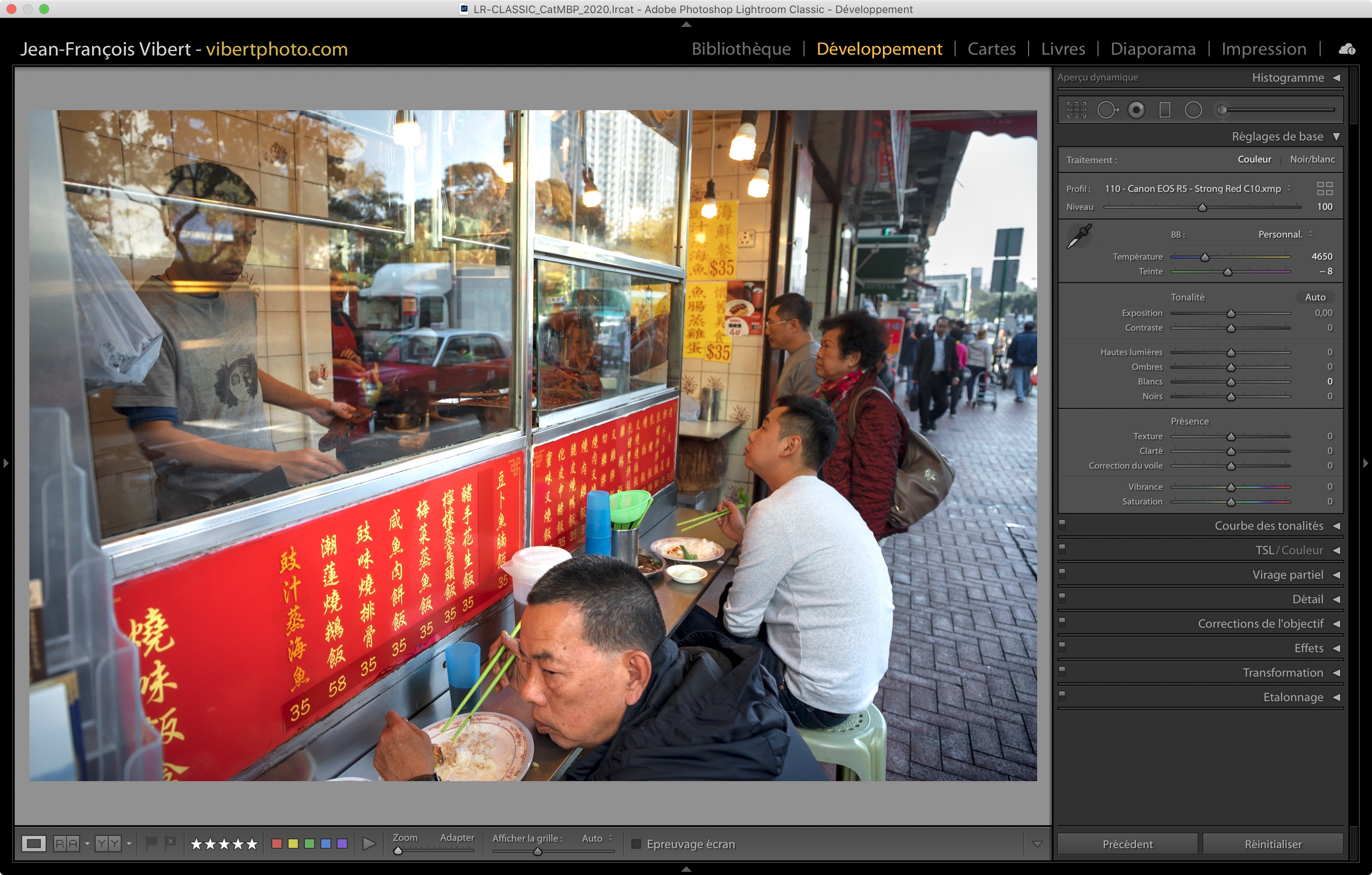Open the Impression module tab

1263,49
